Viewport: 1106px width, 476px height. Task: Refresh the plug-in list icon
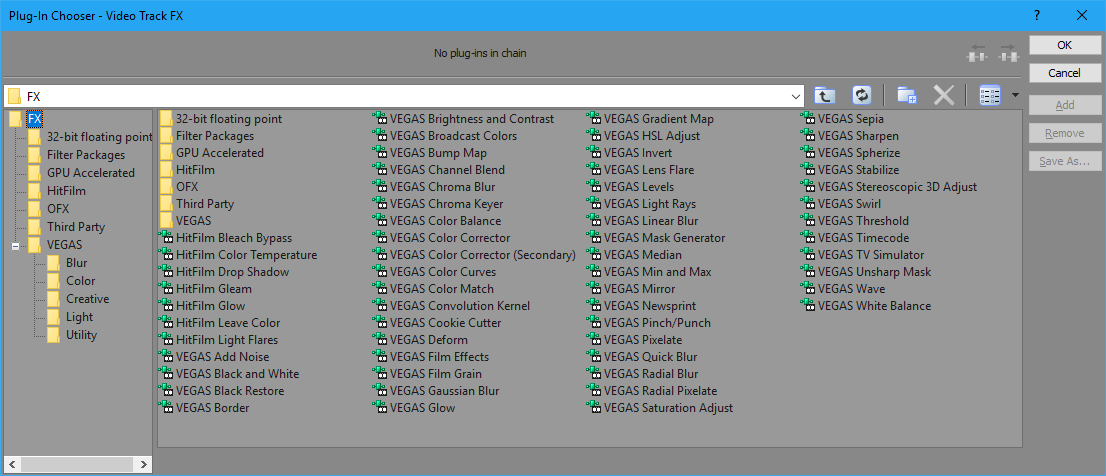coord(861,95)
